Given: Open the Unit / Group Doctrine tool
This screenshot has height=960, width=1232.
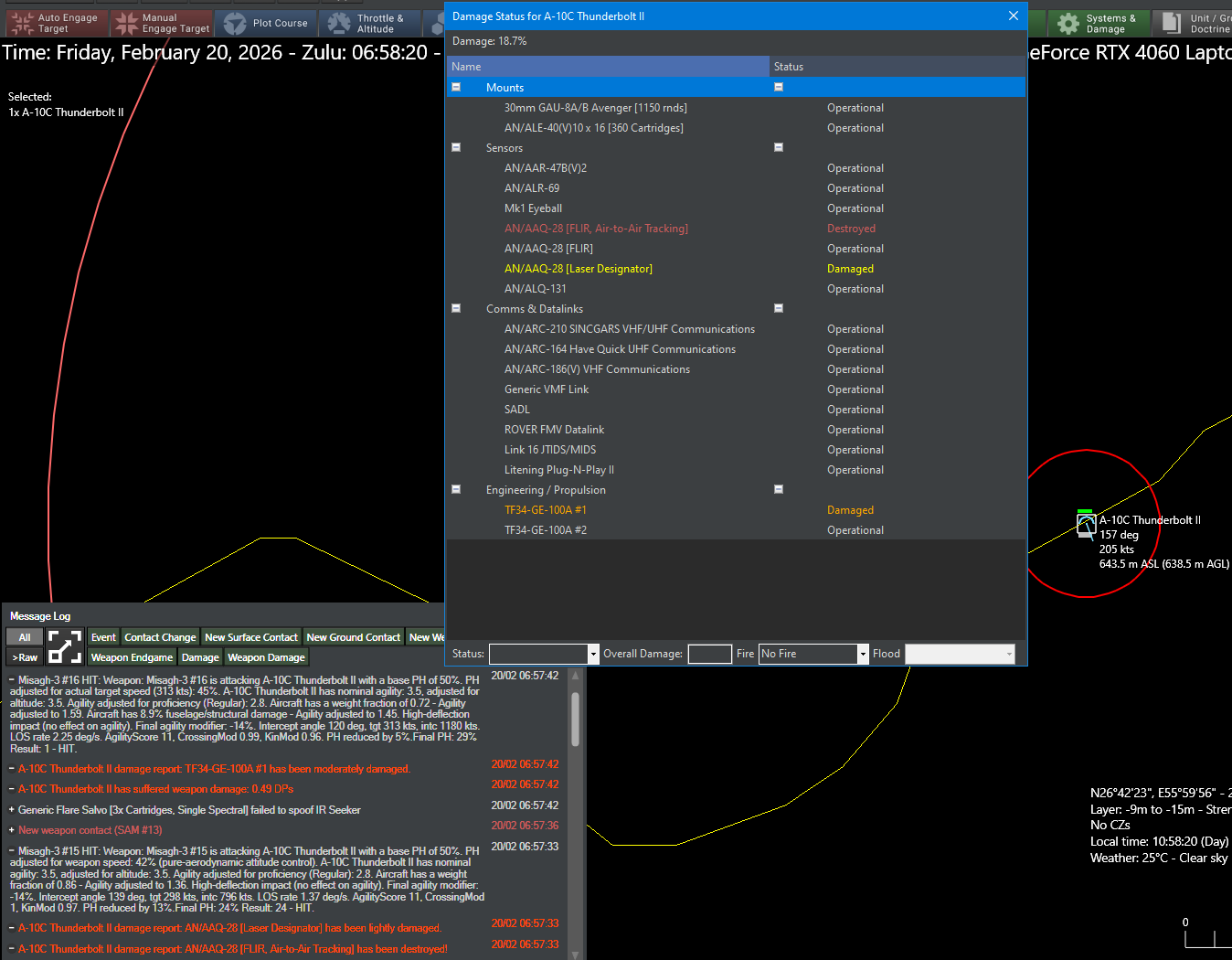Looking at the screenshot, I should click(x=1194, y=23).
